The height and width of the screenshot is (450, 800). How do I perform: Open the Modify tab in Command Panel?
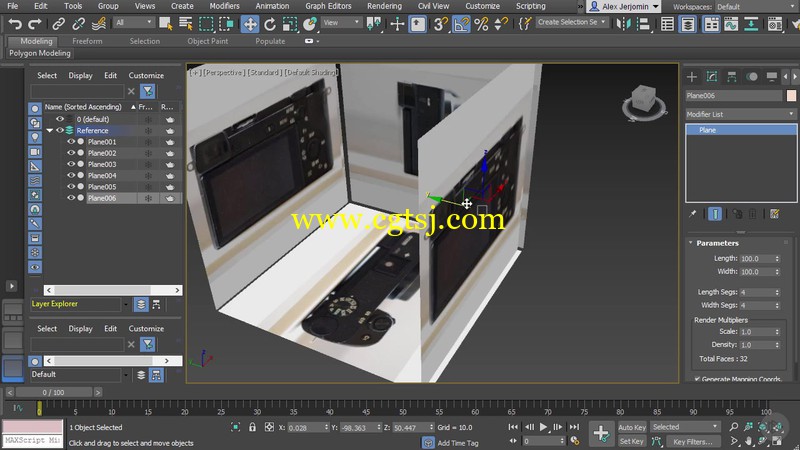[712, 77]
